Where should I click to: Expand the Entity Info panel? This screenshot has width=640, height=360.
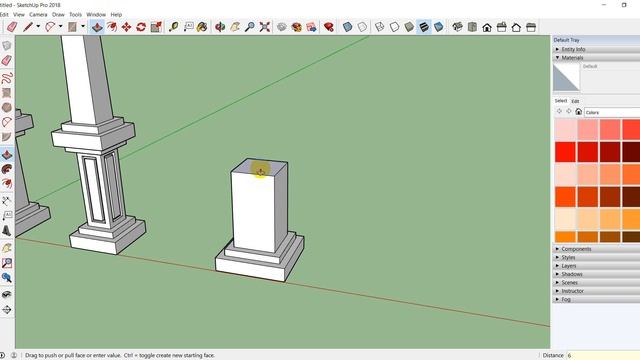pos(596,49)
